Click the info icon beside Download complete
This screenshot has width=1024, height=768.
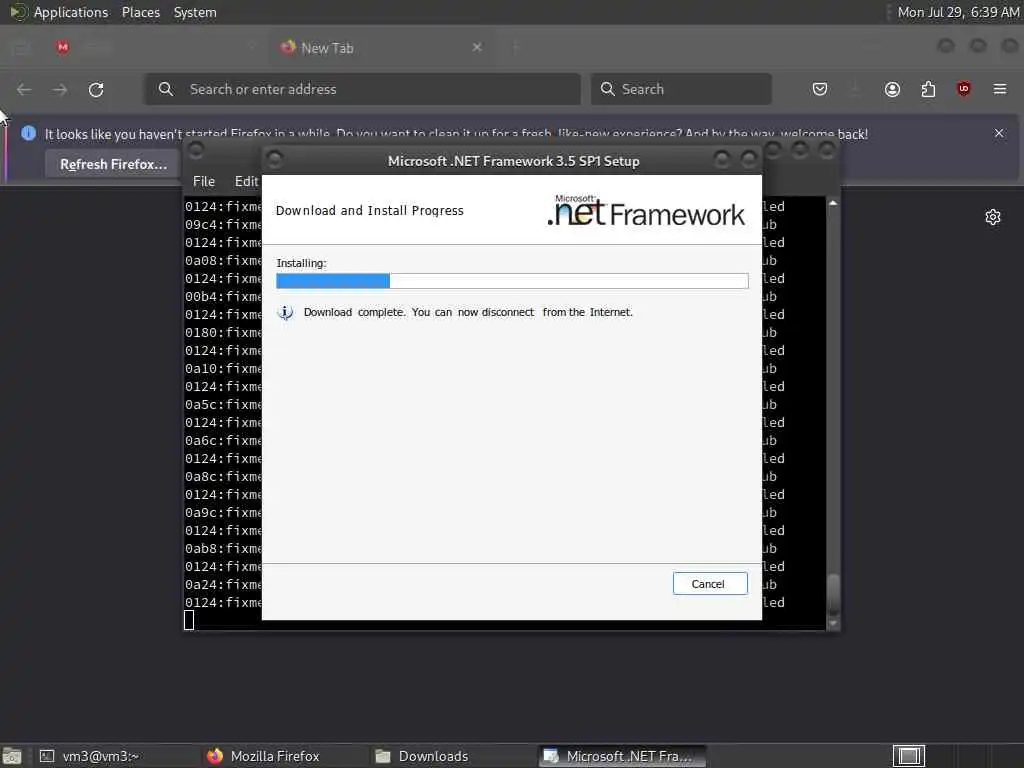click(x=285, y=312)
